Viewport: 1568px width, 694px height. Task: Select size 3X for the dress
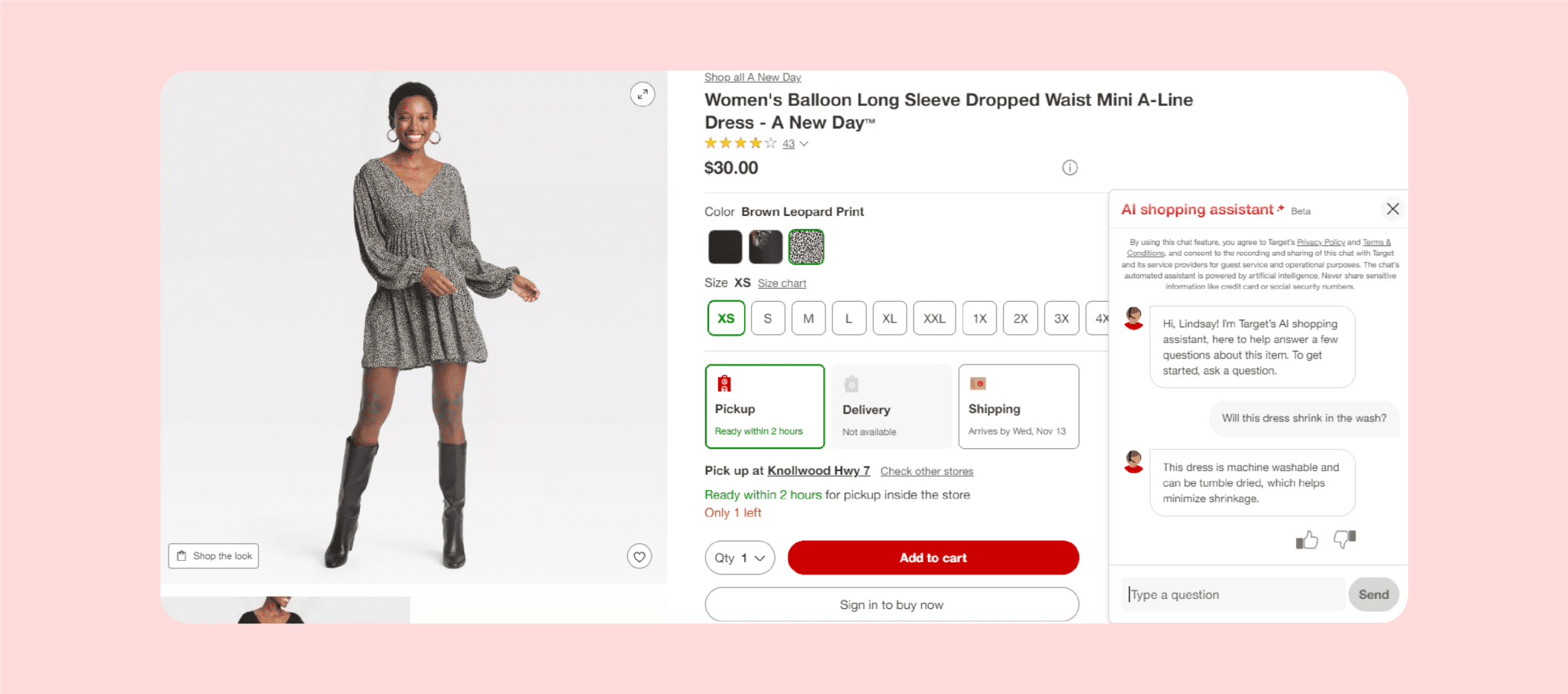click(x=1061, y=318)
